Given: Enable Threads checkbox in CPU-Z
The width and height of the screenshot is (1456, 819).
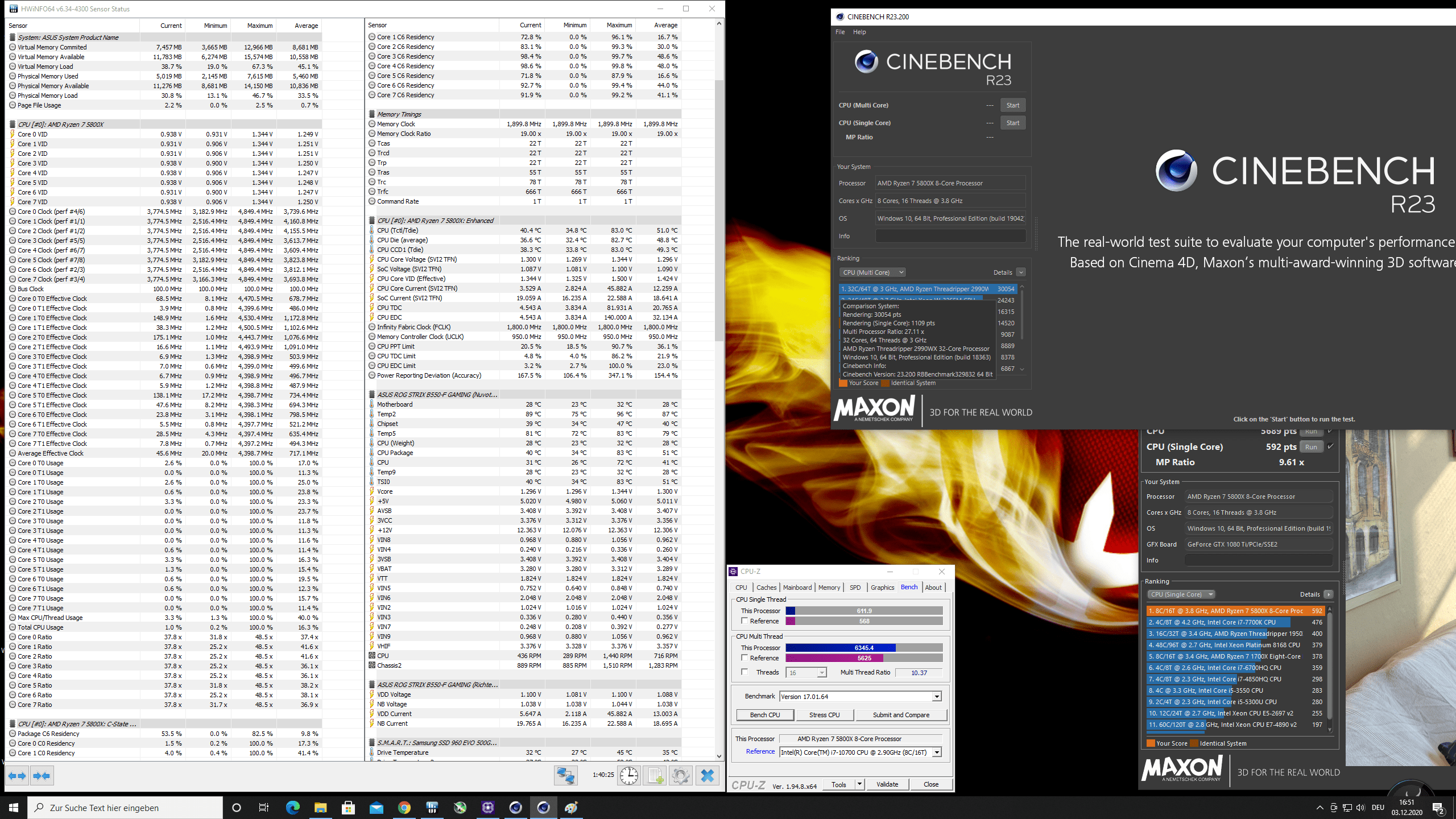Looking at the screenshot, I should point(744,672).
